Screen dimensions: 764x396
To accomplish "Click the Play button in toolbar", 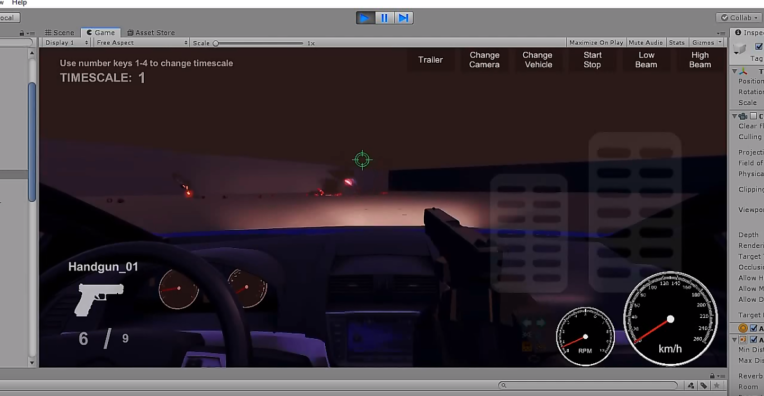I will click(x=365, y=18).
